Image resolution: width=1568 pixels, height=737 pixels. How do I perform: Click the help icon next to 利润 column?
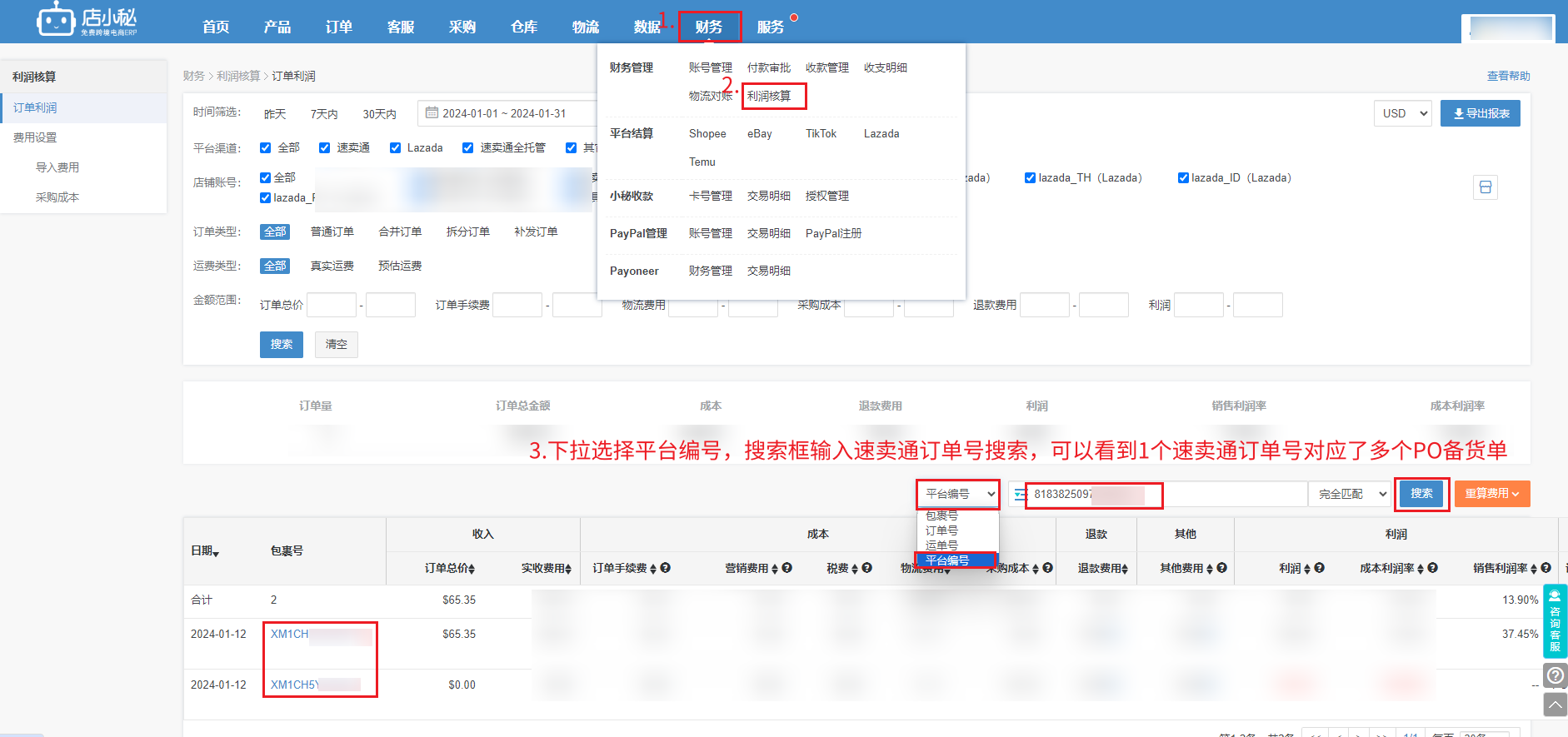1319,568
